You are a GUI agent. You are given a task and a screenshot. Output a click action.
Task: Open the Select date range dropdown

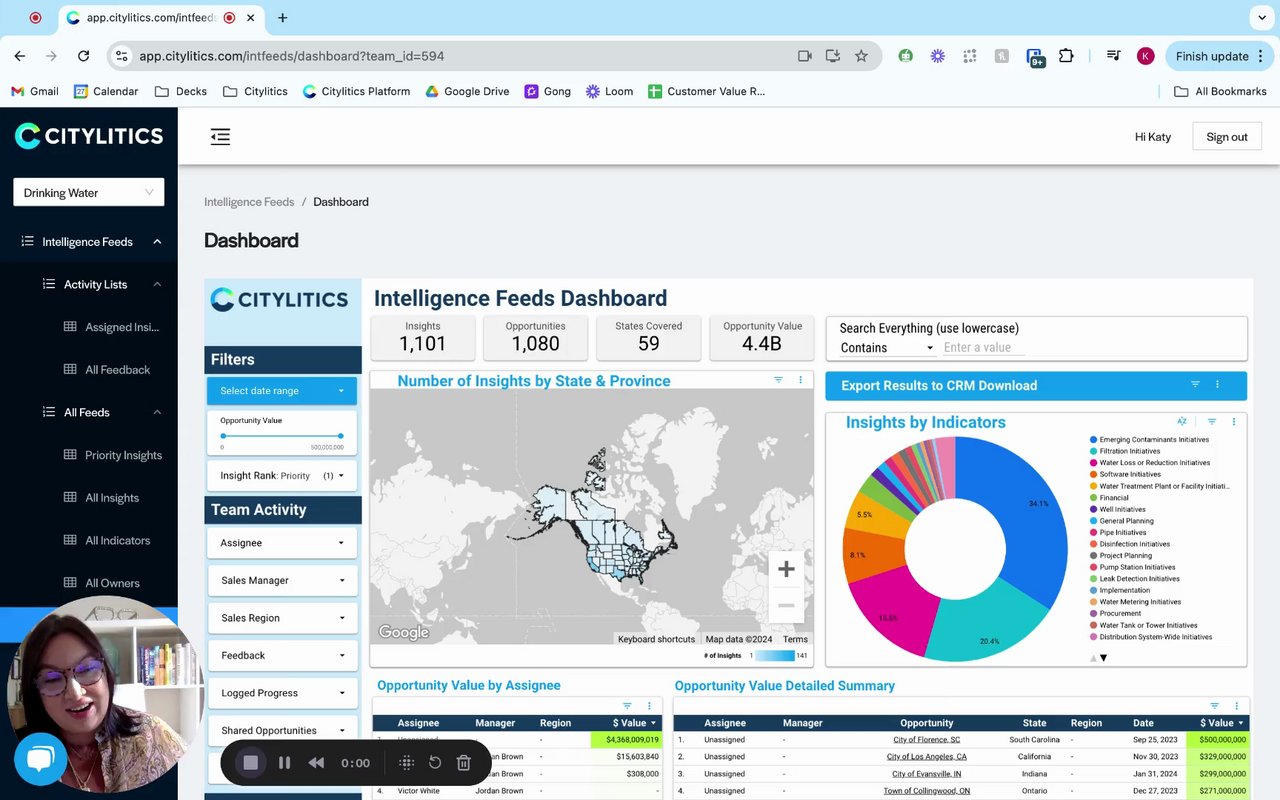[282, 391]
